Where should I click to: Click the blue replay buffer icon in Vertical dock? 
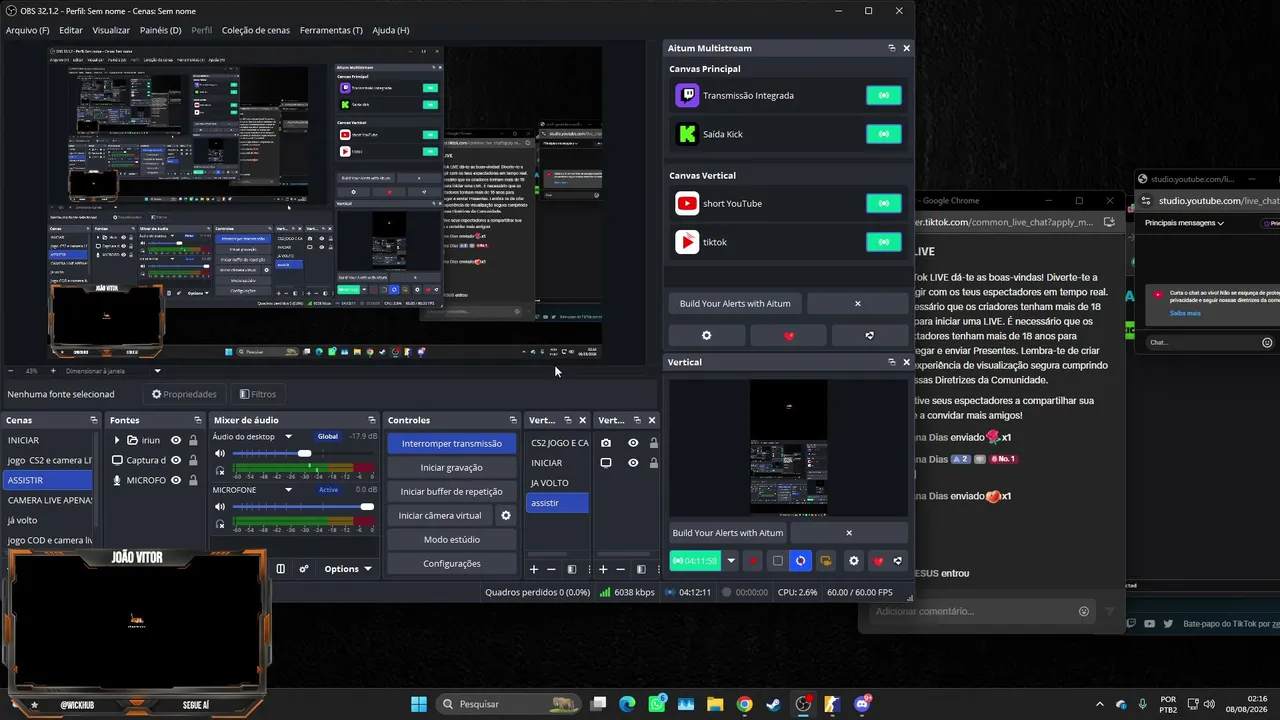tap(800, 561)
